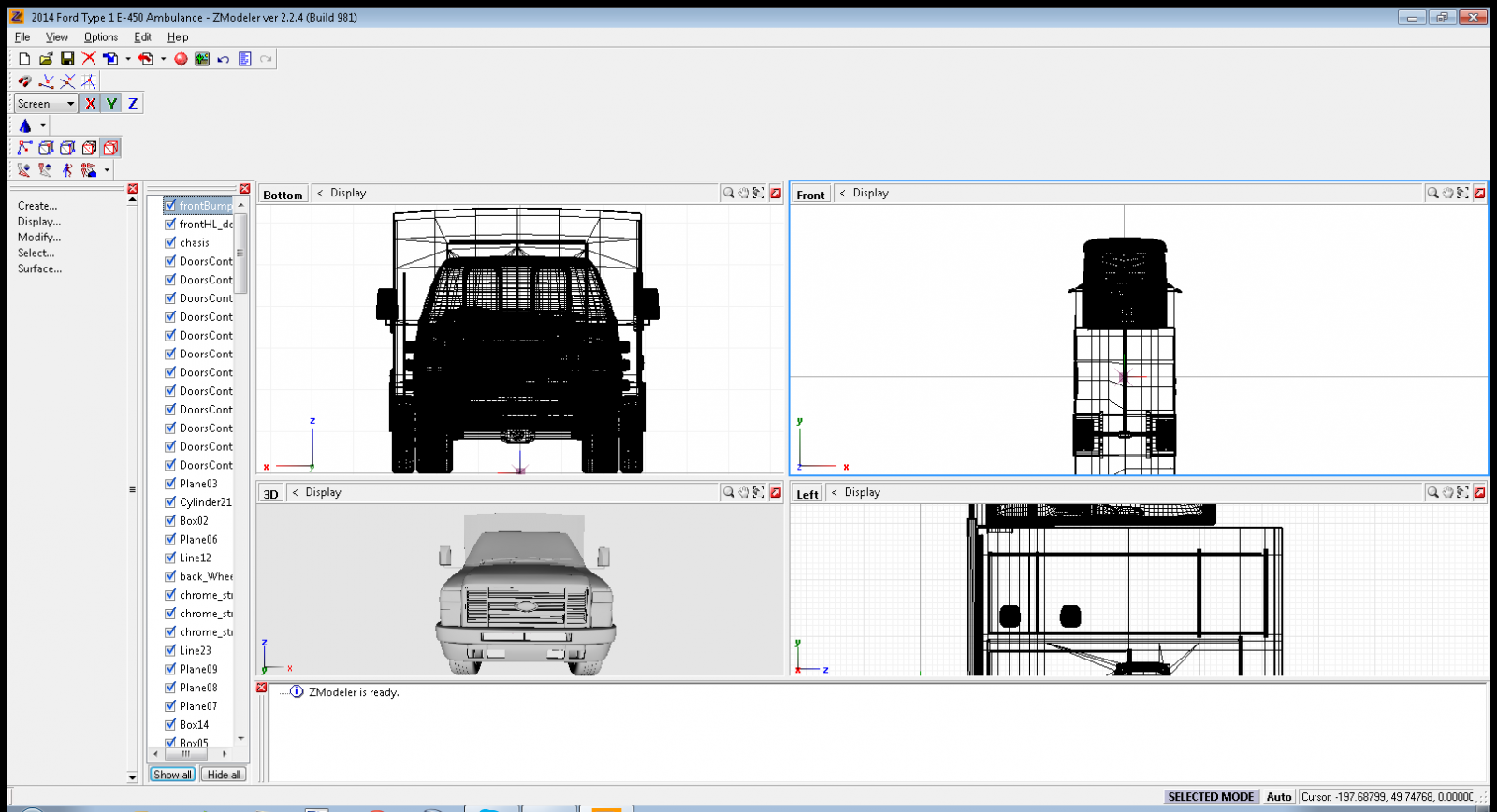Toggle the Line12 visibility checkbox
Screen dimensions: 1497x812
(170, 558)
